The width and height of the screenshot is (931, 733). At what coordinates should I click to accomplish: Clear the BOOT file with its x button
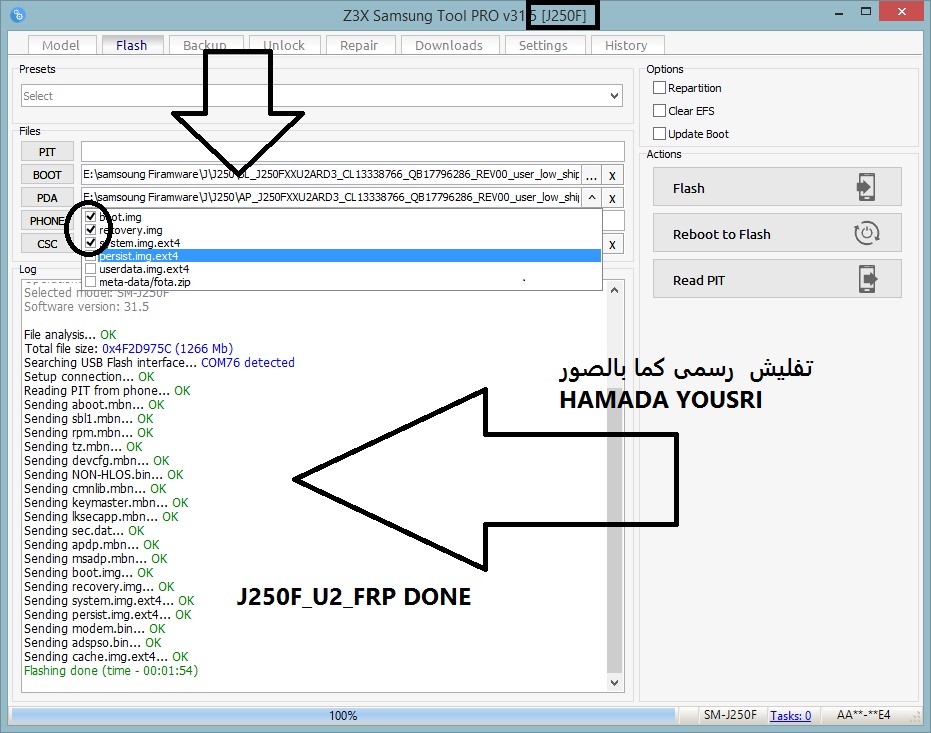click(612, 175)
